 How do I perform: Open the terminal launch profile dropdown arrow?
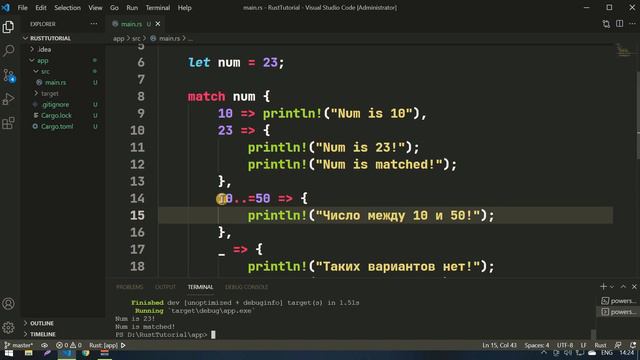(611, 287)
